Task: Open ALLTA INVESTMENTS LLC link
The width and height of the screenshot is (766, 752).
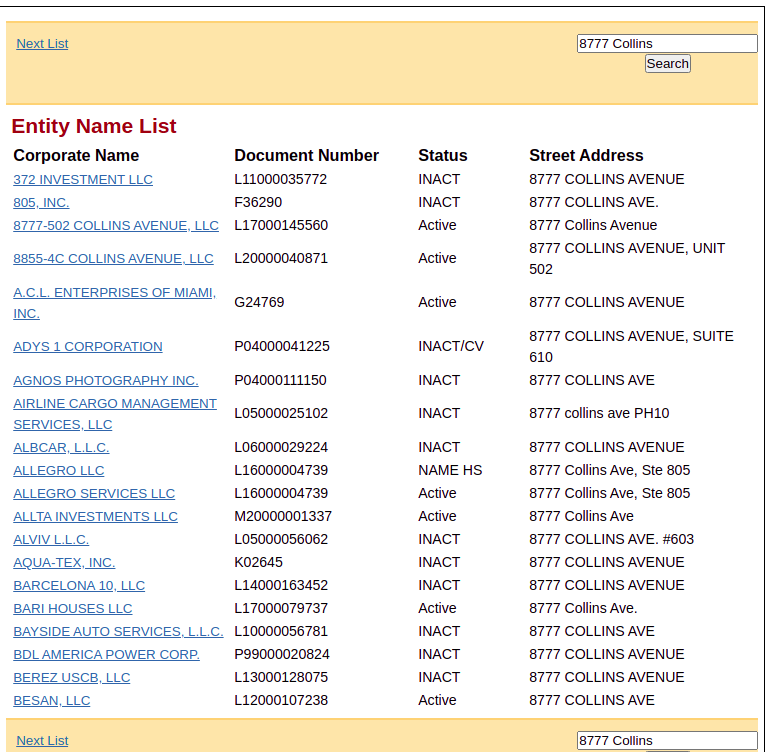Action: point(95,516)
